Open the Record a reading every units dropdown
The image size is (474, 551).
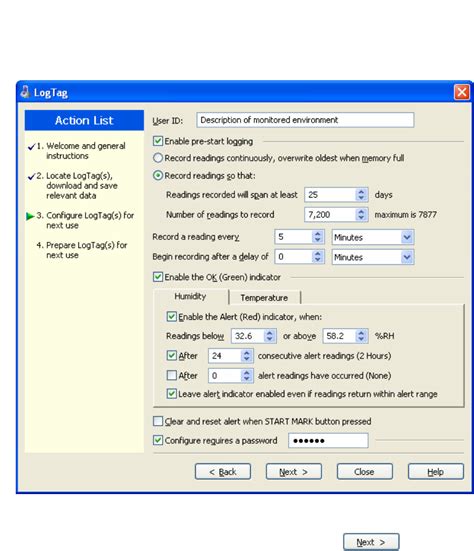point(407,237)
